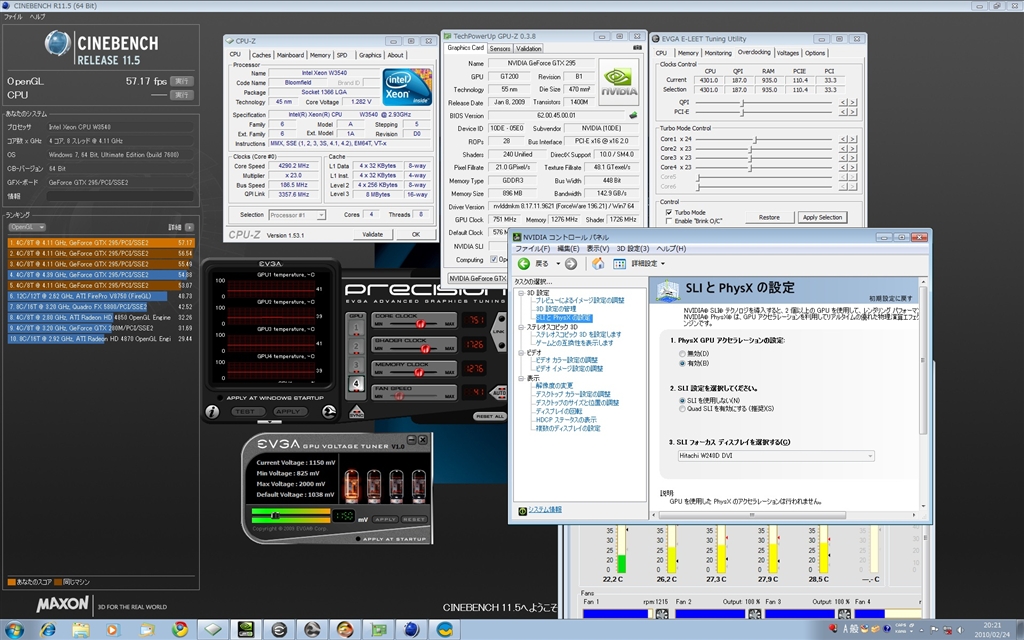Open GPU-Z graphics card selection dropdown
Viewport: 1024px width, 640px height.
478,278
